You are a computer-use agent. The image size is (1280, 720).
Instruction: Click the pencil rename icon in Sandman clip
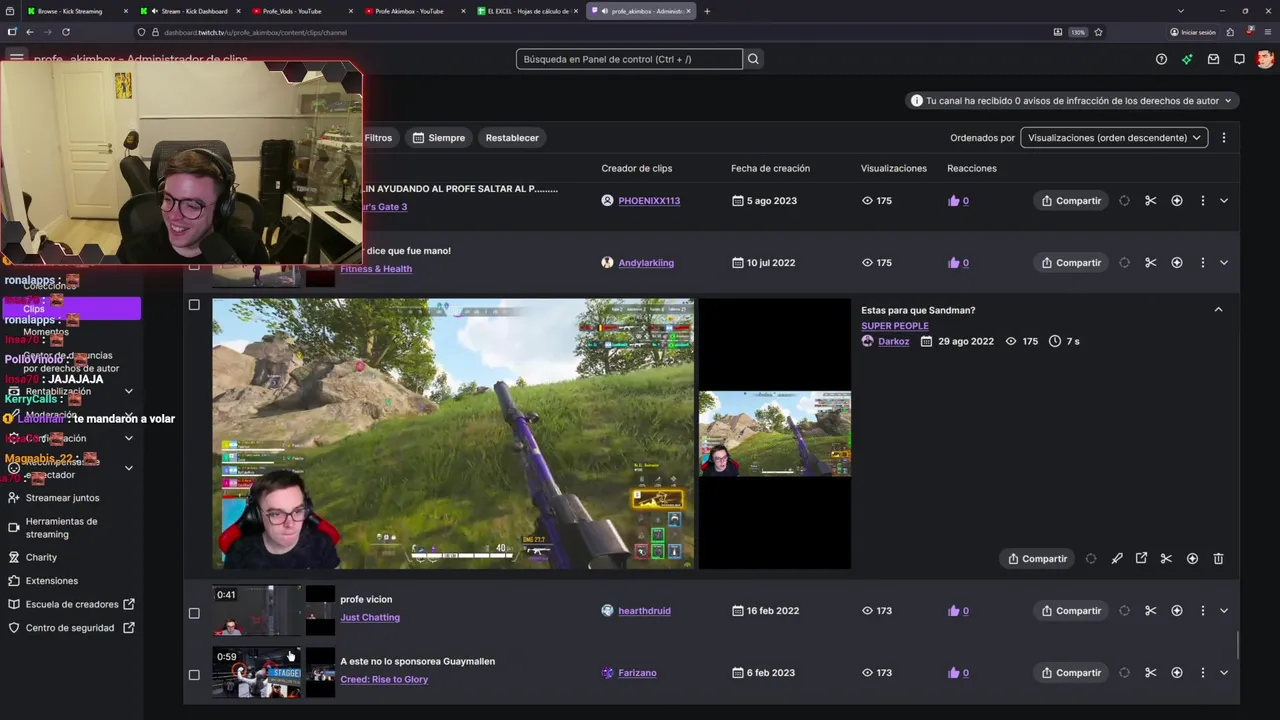[x=1117, y=559]
